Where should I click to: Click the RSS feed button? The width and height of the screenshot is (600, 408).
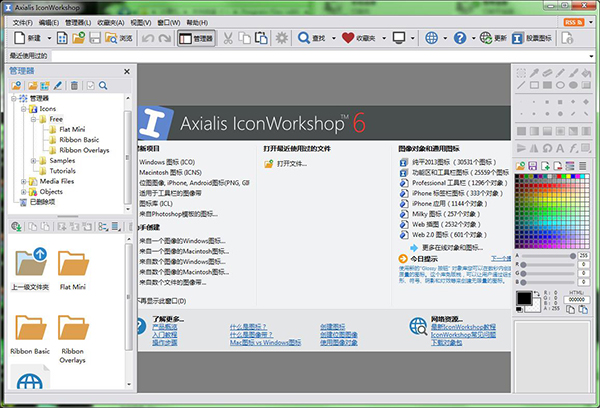[574, 22]
